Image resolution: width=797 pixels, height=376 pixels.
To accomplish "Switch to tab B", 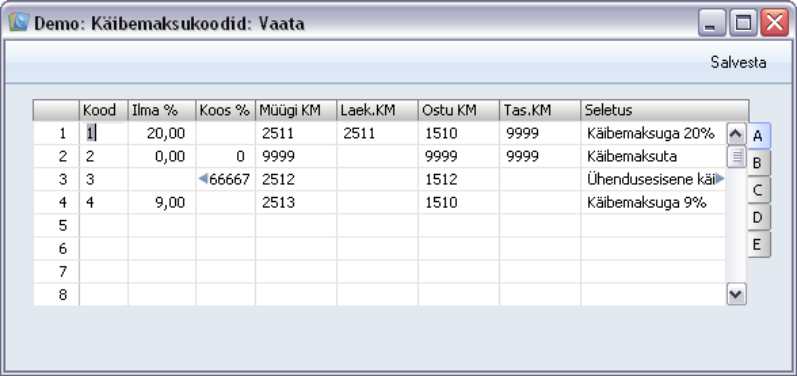I will coord(758,163).
